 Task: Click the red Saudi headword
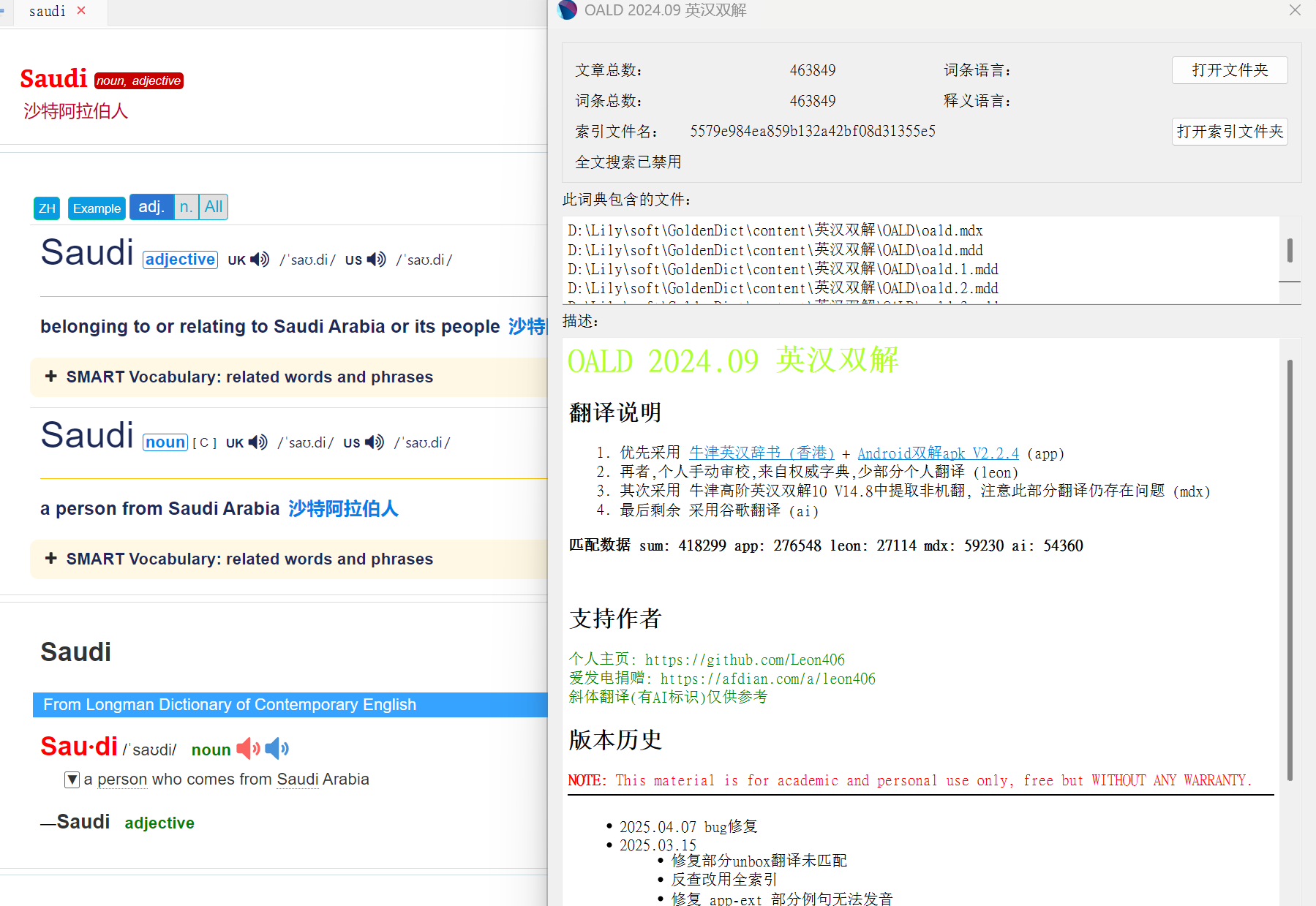point(53,78)
